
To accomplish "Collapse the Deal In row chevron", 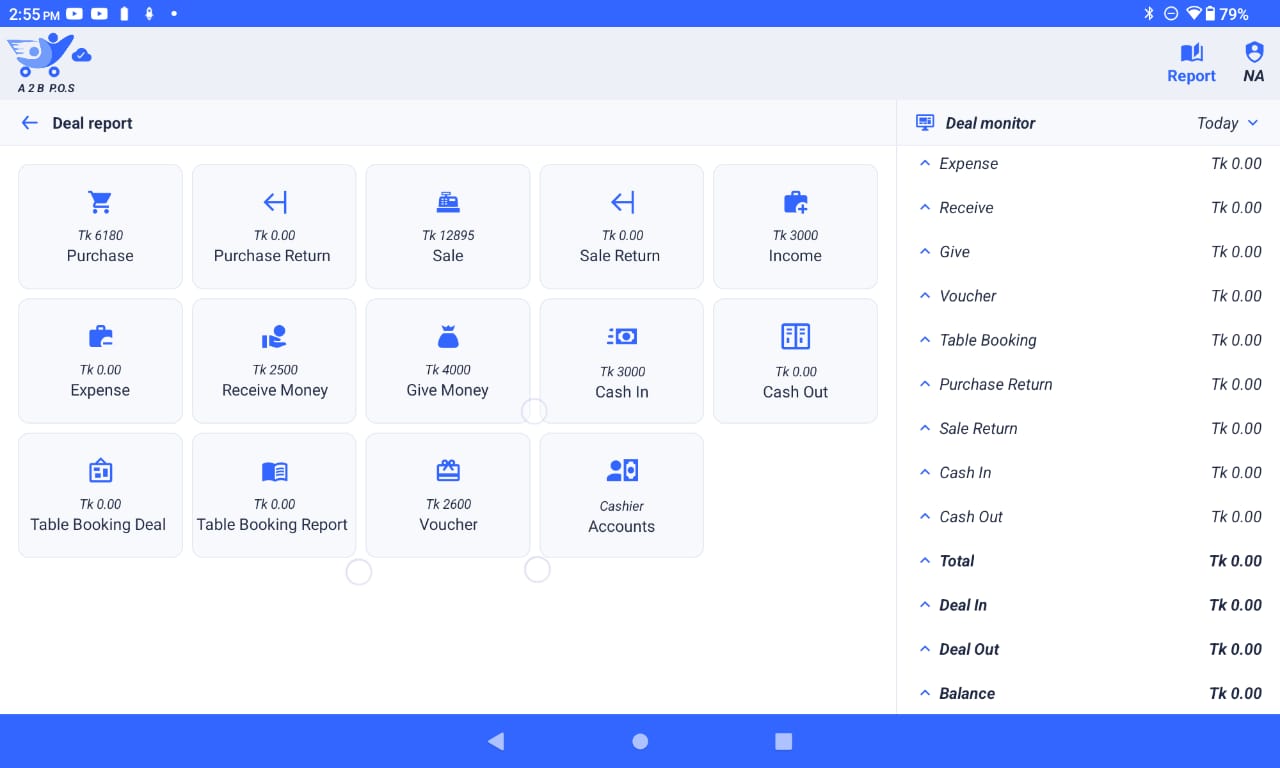I will 924,605.
